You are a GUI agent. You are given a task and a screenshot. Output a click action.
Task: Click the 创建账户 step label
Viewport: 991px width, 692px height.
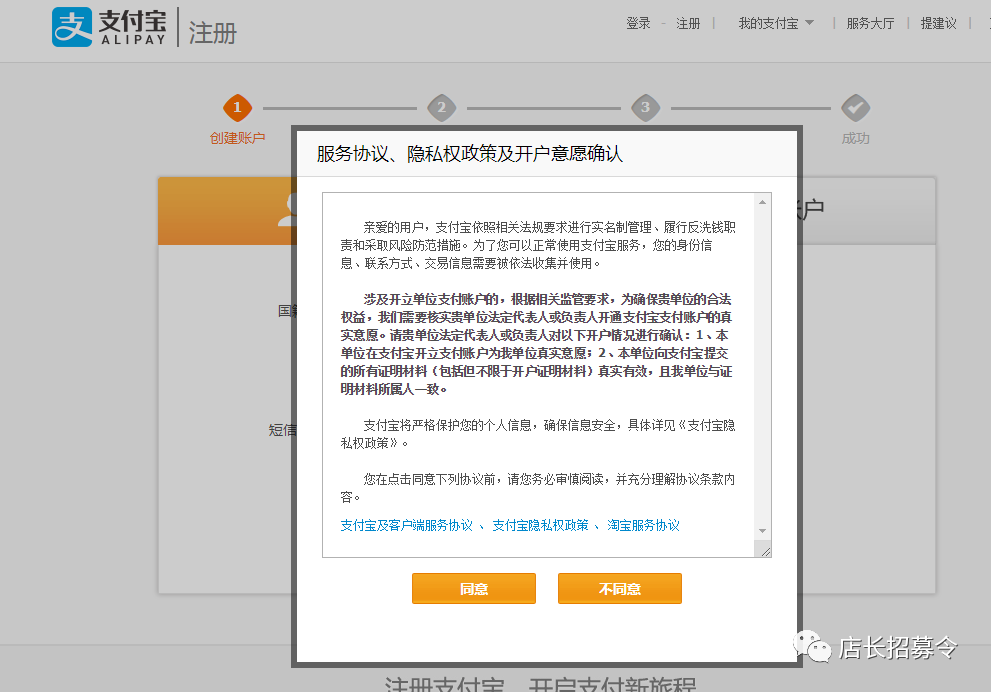pyautogui.click(x=238, y=138)
